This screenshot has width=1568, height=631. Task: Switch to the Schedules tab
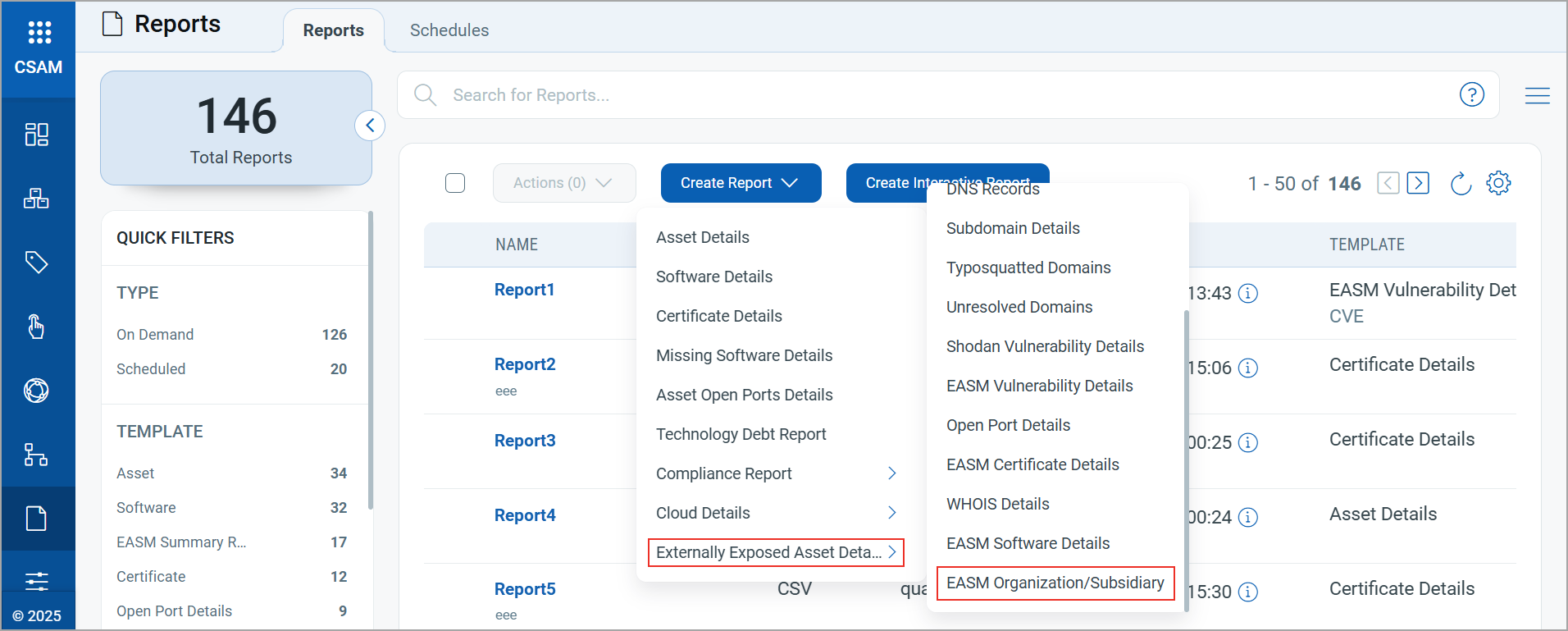(449, 30)
